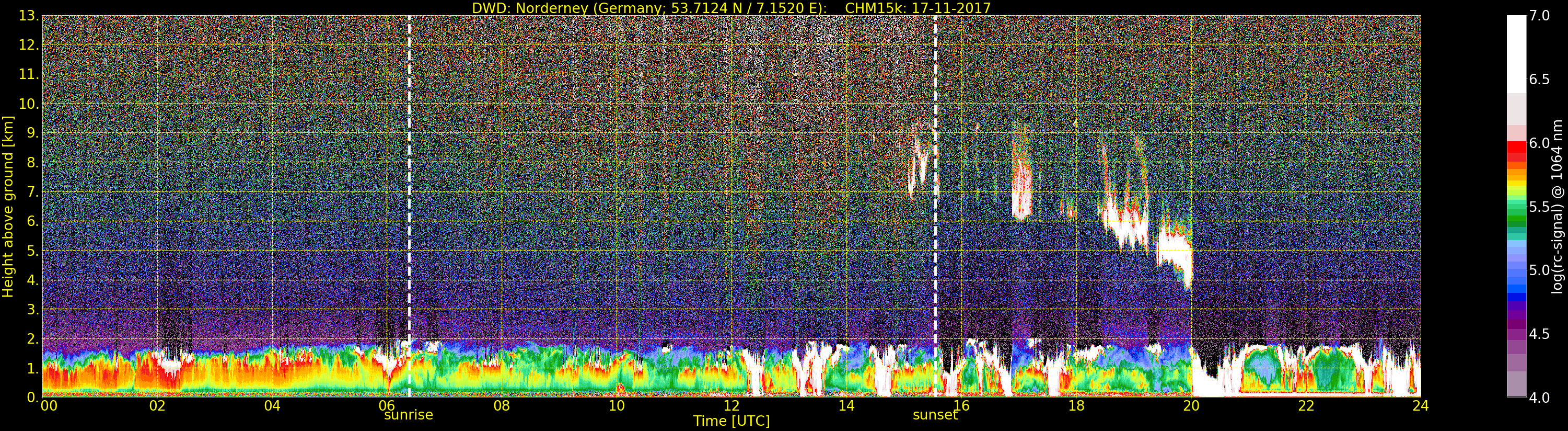Click the plot title 'DWD: Norderney (Germany...'
1568x431 pixels.
click(x=731, y=8)
